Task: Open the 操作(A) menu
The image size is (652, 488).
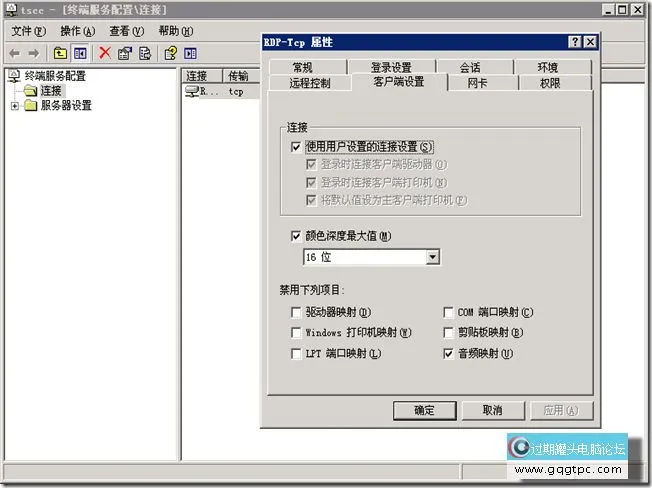Action: (x=77, y=31)
